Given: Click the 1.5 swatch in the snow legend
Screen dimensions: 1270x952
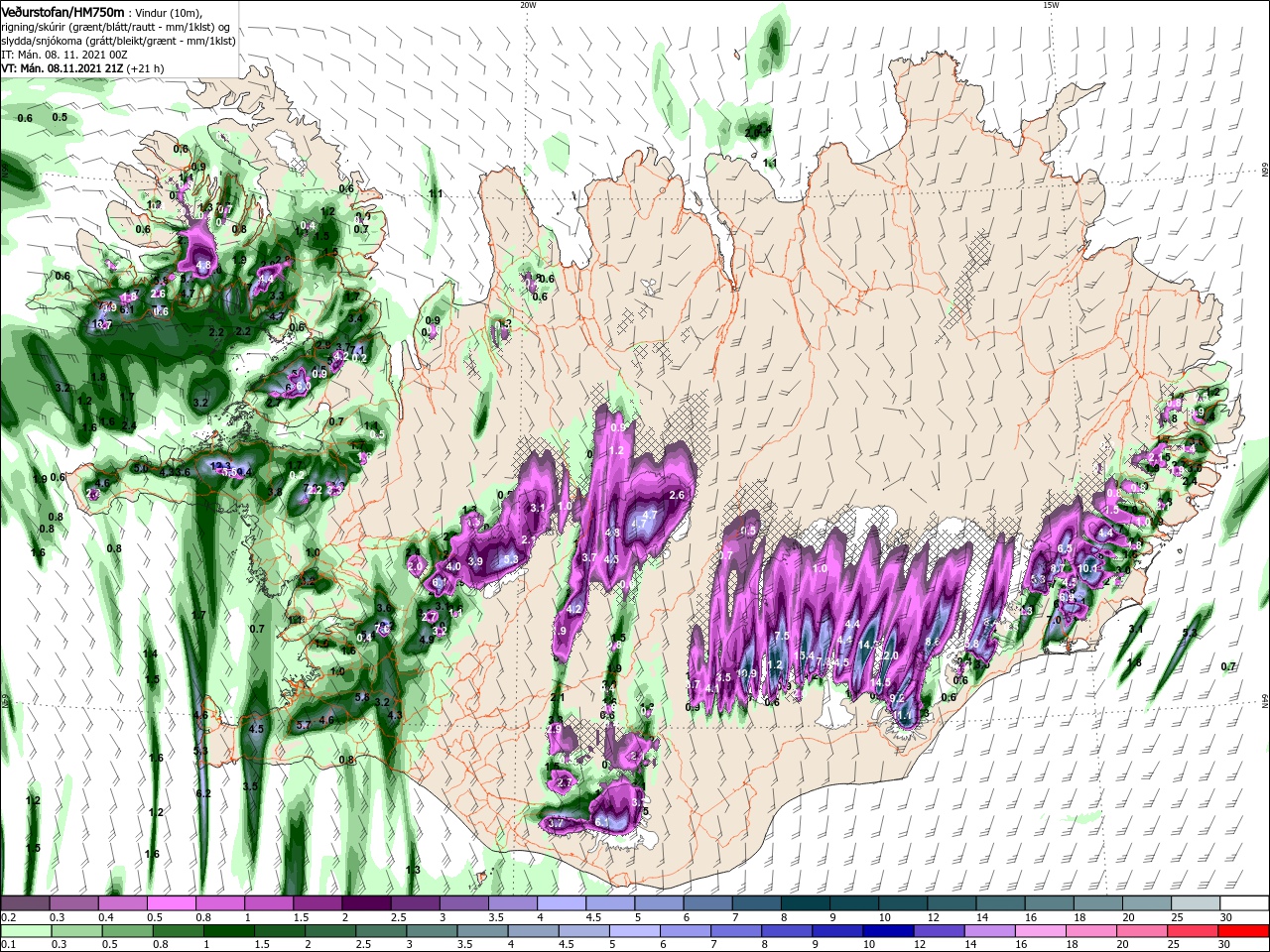Looking at the screenshot, I should click(x=317, y=902).
